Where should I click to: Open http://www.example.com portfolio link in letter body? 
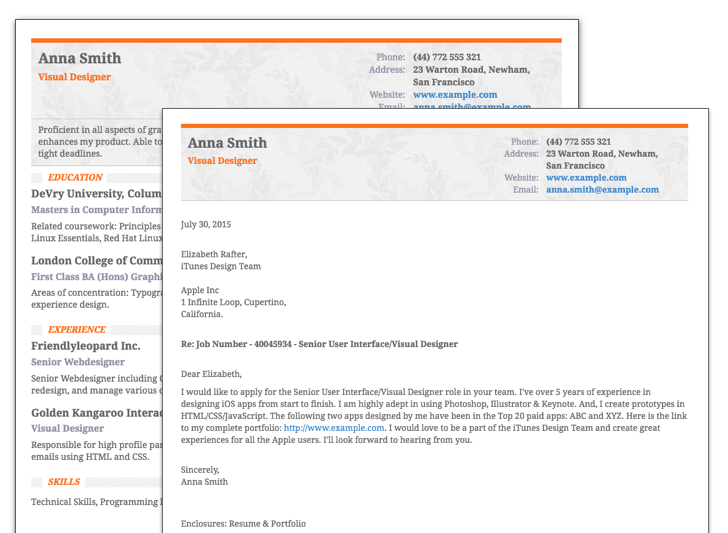click(x=334, y=428)
